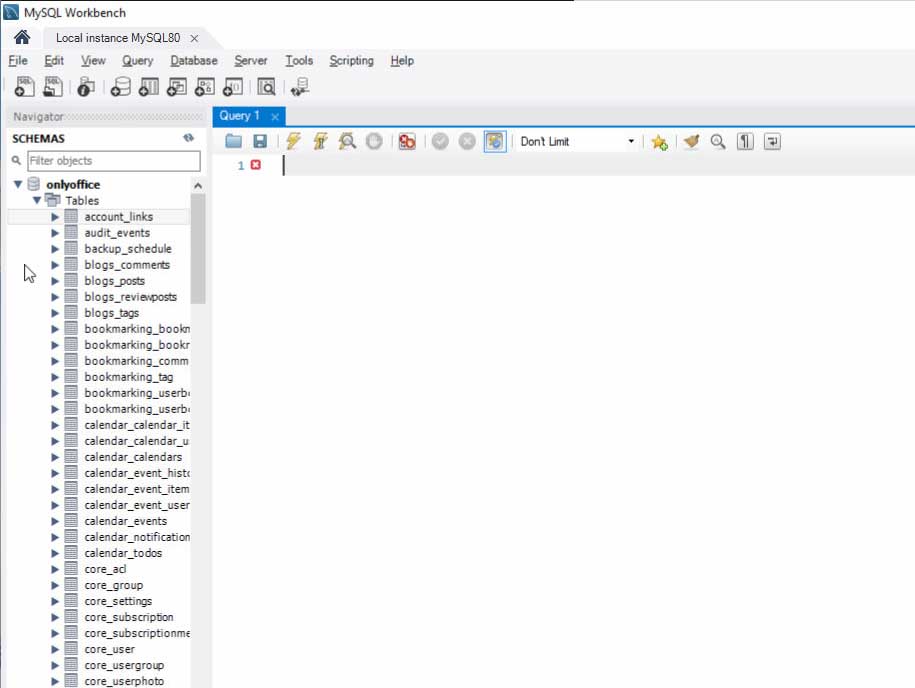Create a new schema in the connected server
The height and width of the screenshot is (688, 915).
pyautogui.click(x=118, y=87)
